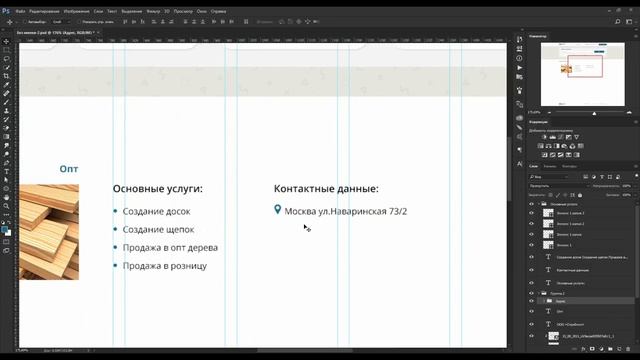This screenshot has height=360, width=640.
Task: Select the Gradient tool
Action: pyautogui.click(x=6, y=136)
